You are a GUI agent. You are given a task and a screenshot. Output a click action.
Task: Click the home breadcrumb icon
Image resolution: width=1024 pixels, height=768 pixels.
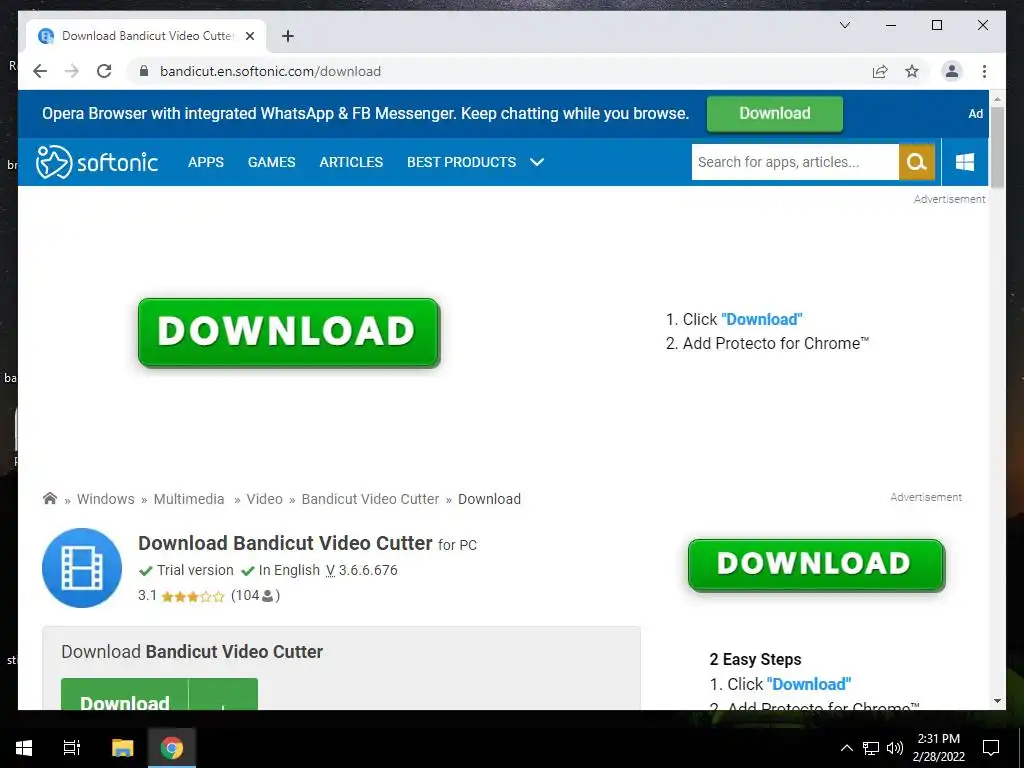tap(50, 498)
